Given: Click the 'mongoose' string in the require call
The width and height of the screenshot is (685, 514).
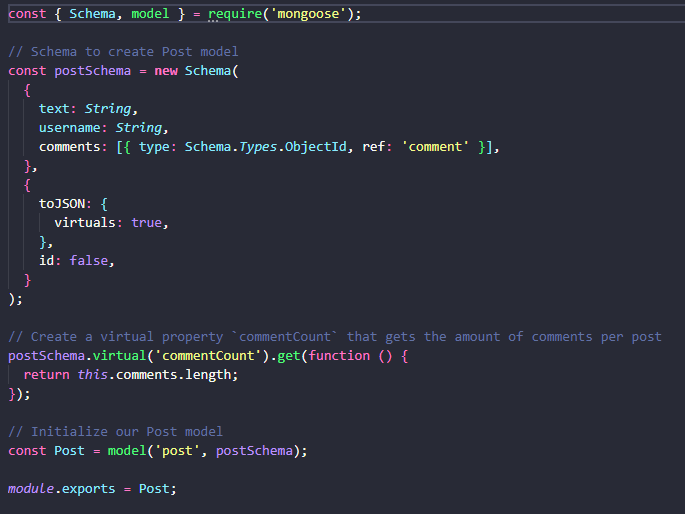Looking at the screenshot, I should [x=308, y=14].
